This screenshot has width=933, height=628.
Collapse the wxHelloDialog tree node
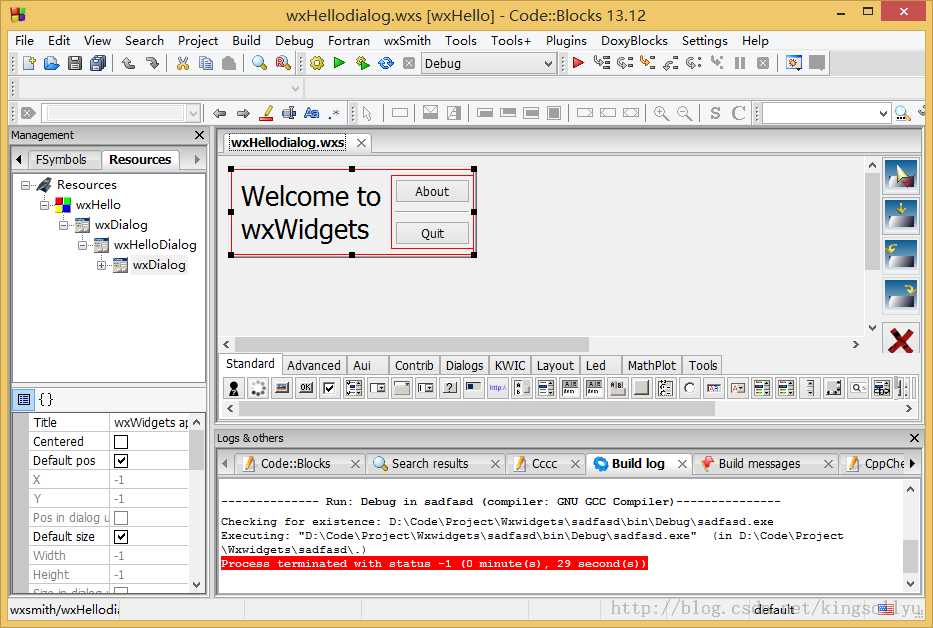pyautogui.click(x=83, y=245)
